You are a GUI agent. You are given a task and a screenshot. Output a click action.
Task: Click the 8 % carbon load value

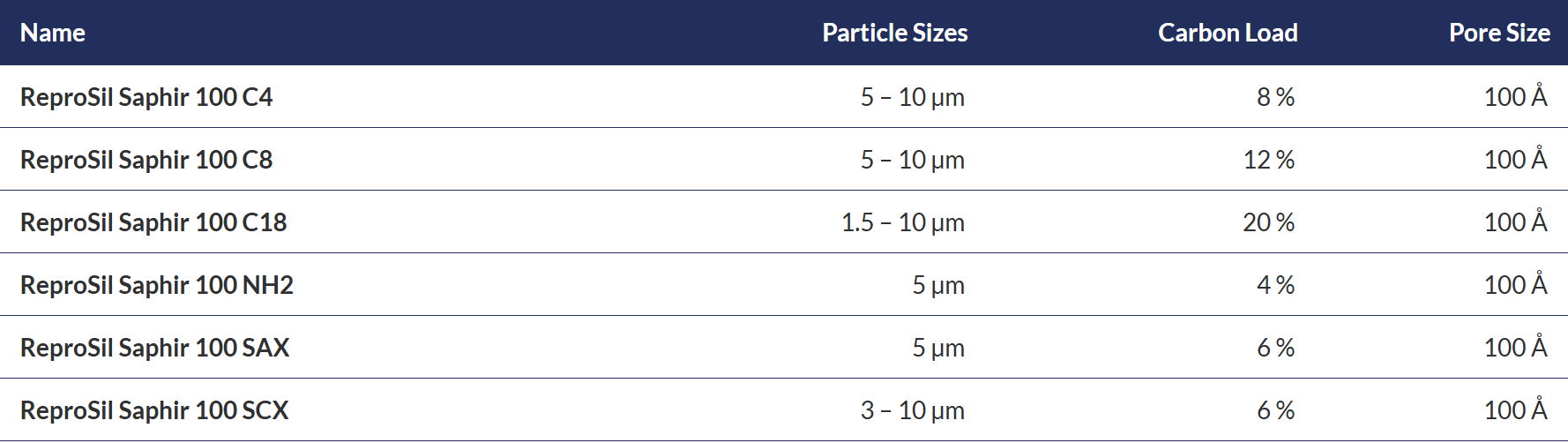click(1276, 97)
